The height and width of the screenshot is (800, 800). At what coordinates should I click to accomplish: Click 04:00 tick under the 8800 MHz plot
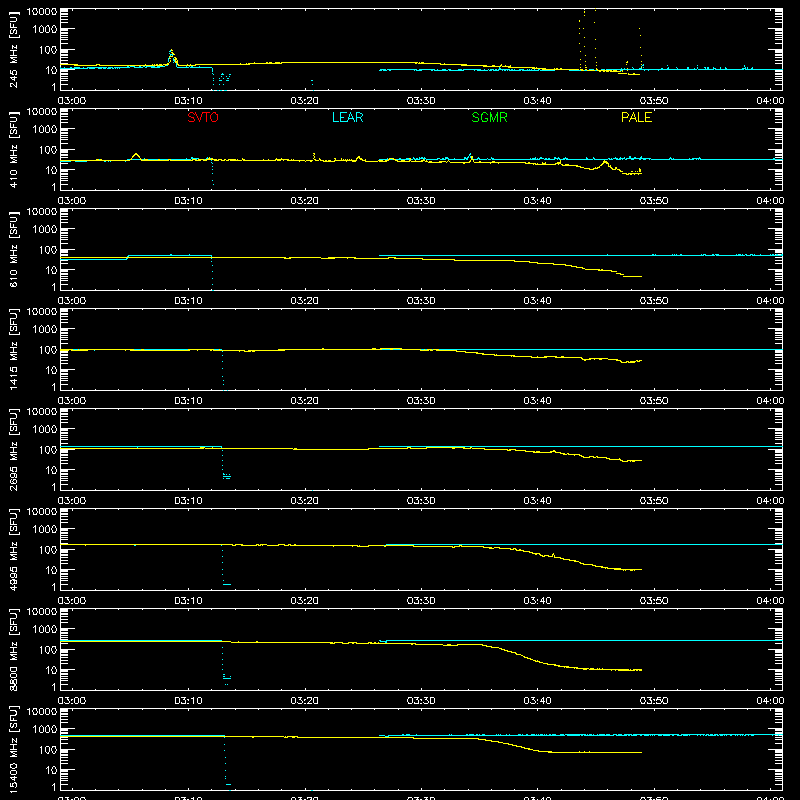point(770,701)
